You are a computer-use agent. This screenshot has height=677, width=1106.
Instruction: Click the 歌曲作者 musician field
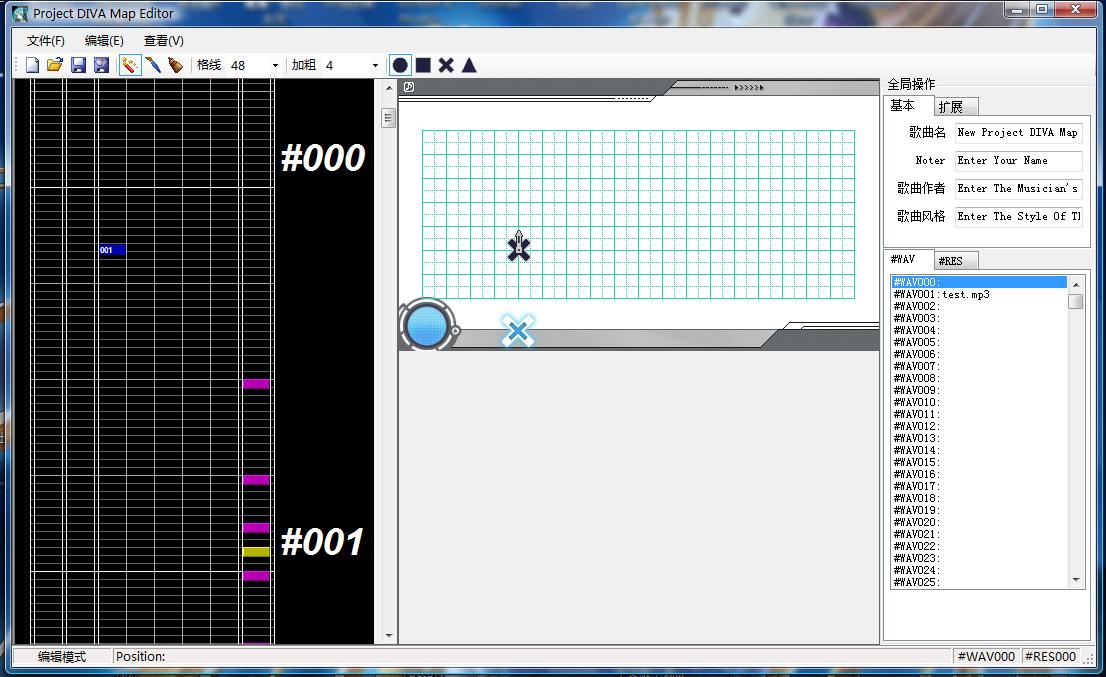[1018, 188]
